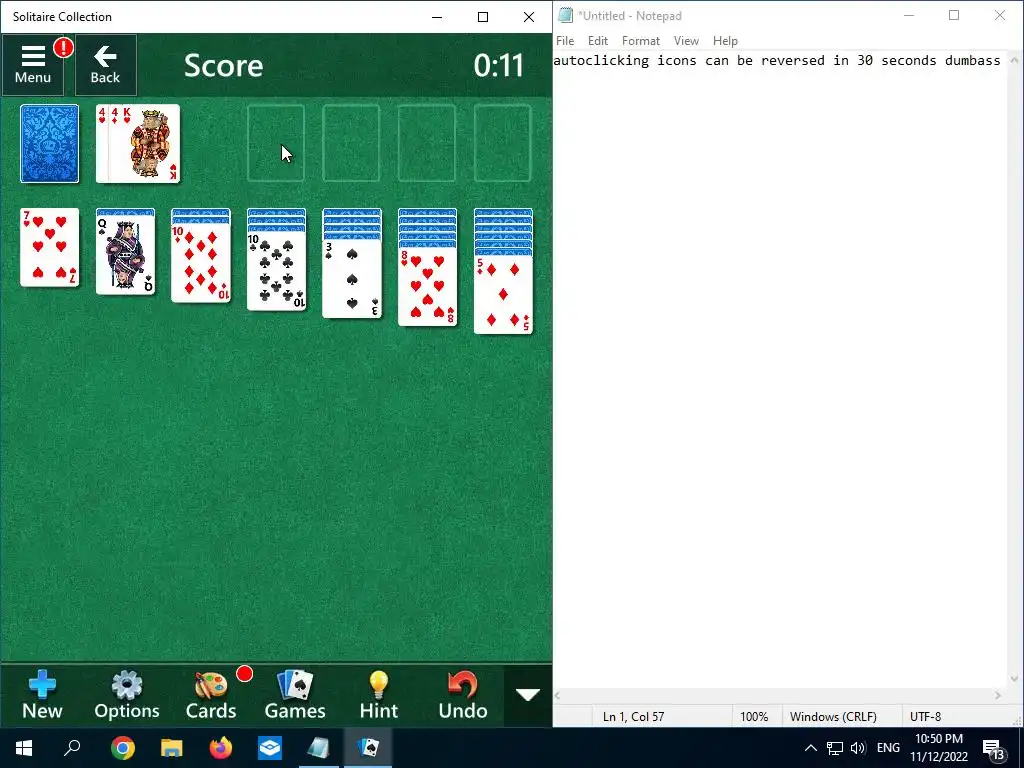Draw from the face-down stock pile
Image resolution: width=1024 pixels, height=768 pixels.
[x=50, y=144]
